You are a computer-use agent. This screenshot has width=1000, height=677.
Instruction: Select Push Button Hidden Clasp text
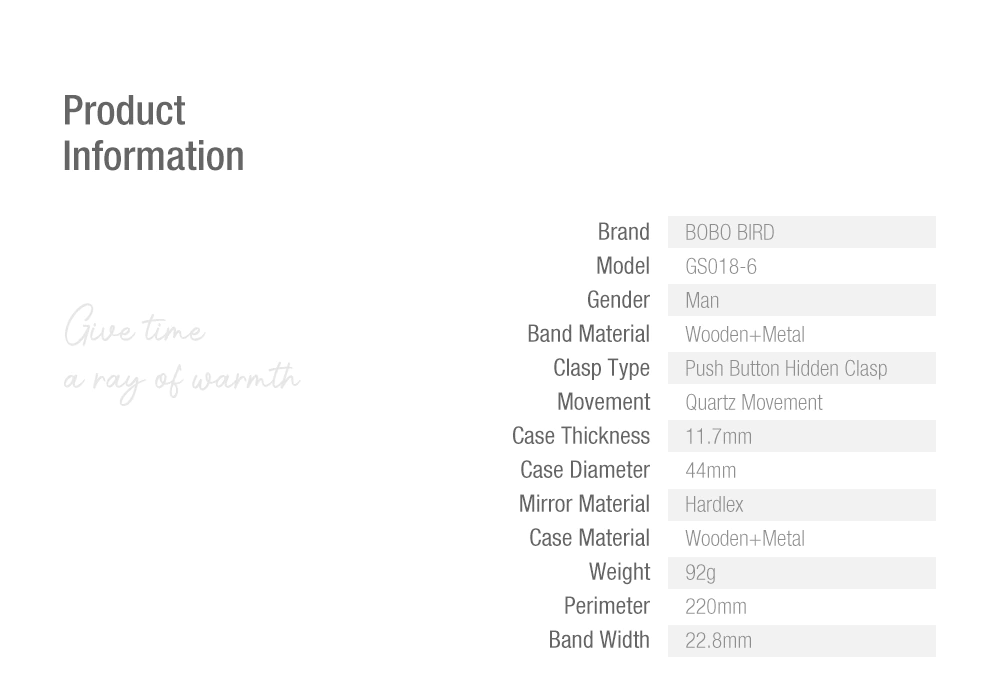click(786, 368)
